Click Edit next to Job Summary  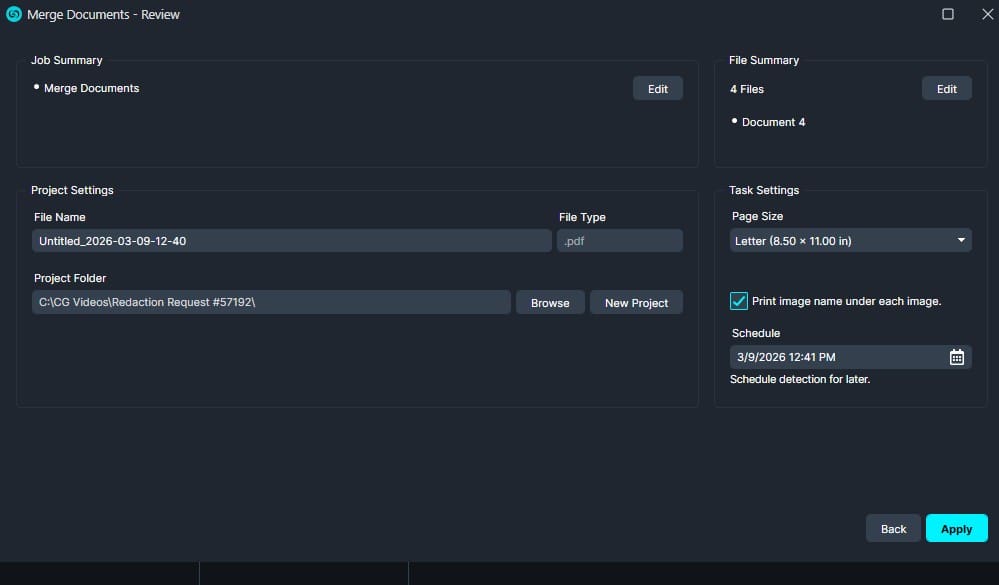[x=657, y=88]
